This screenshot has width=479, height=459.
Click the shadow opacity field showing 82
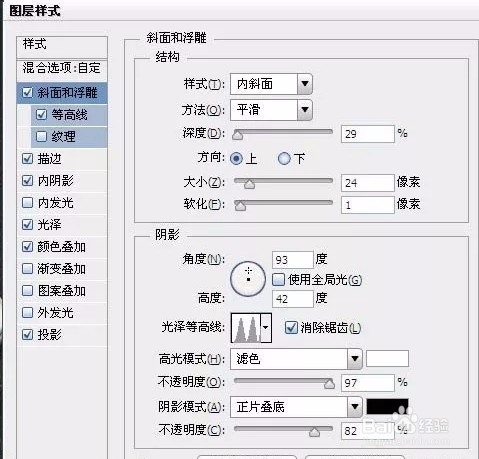(x=368, y=431)
